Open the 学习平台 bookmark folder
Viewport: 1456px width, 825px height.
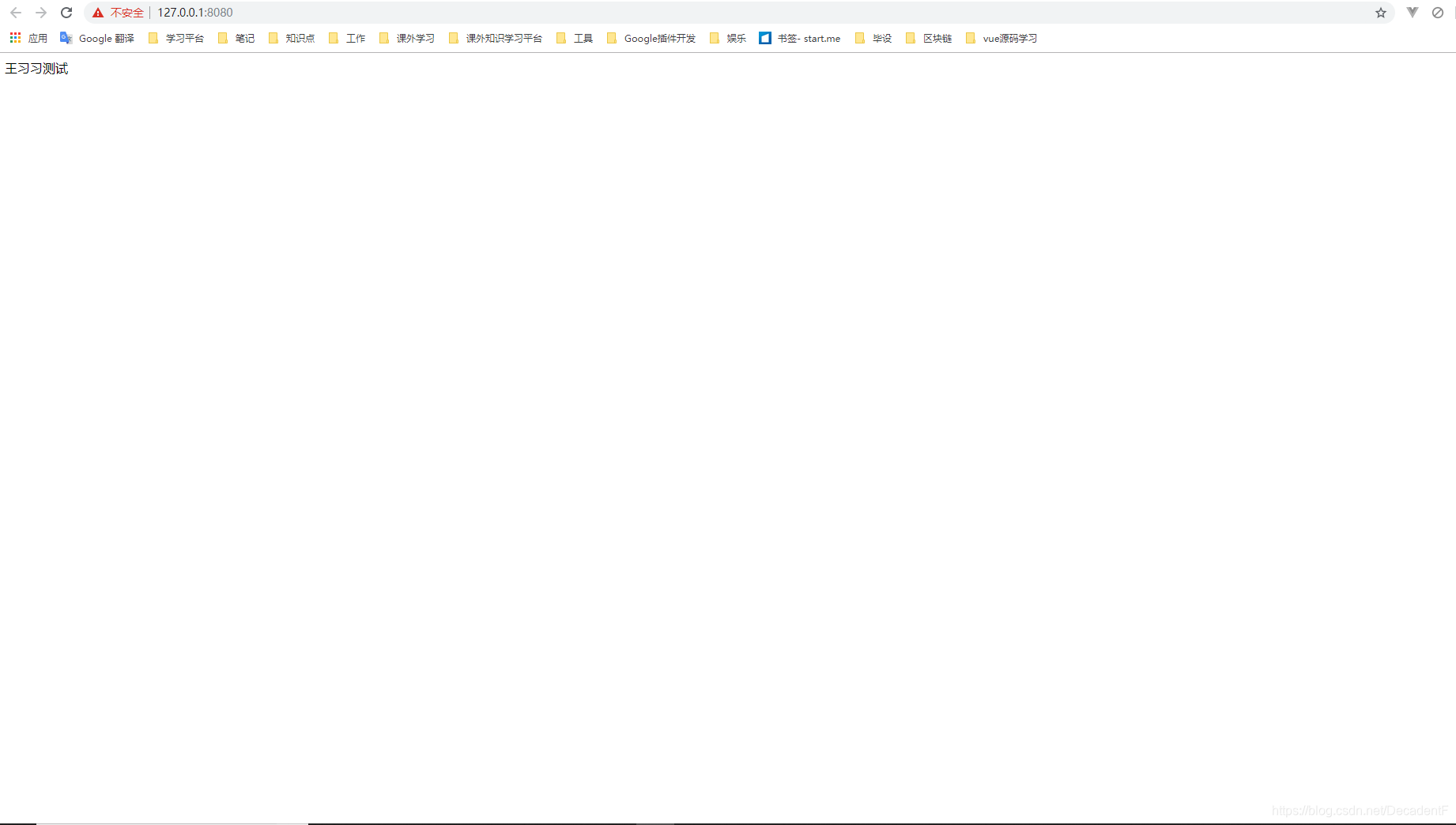tap(176, 38)
